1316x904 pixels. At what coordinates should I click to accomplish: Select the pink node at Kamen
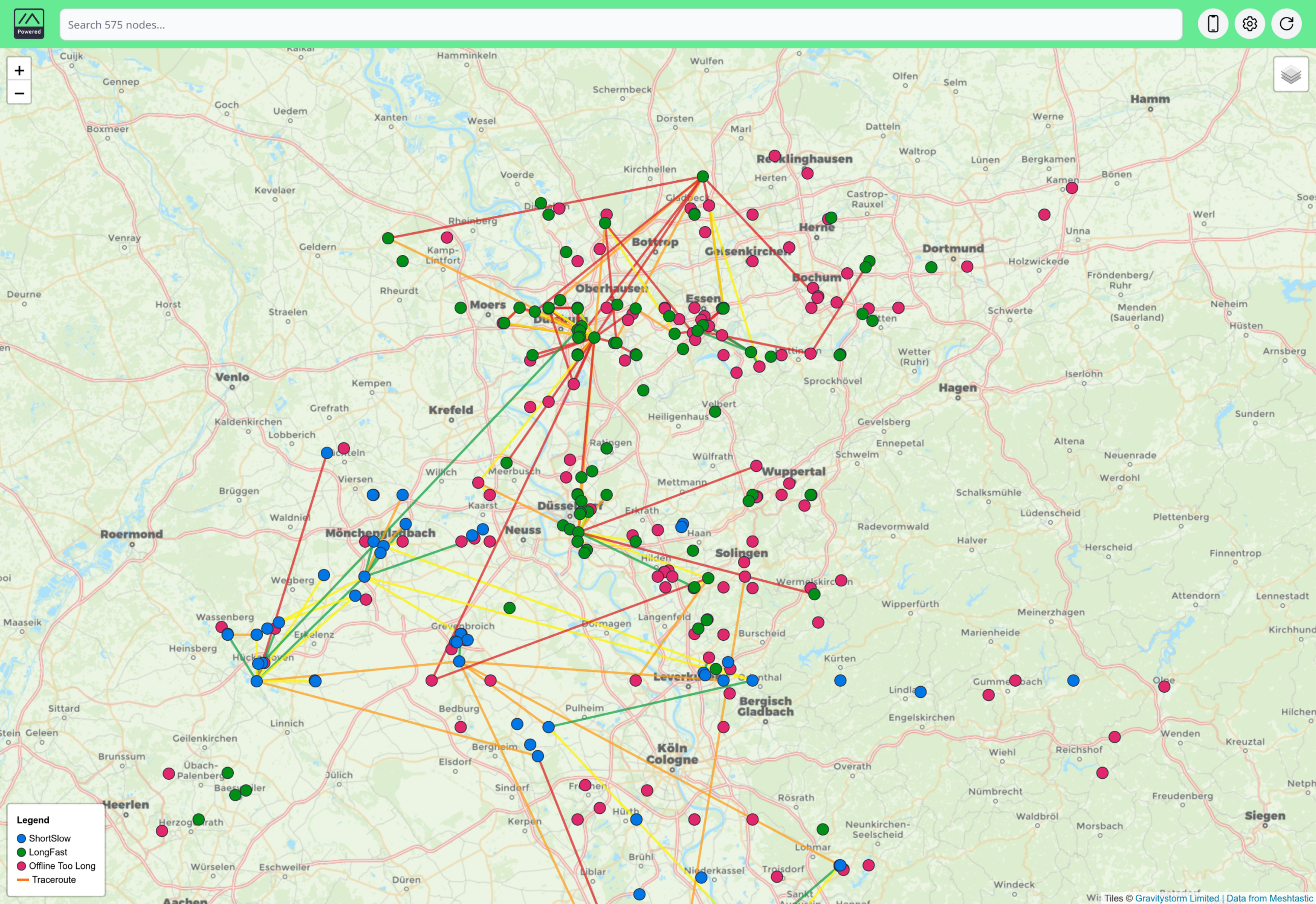(x=1071, y=188)
